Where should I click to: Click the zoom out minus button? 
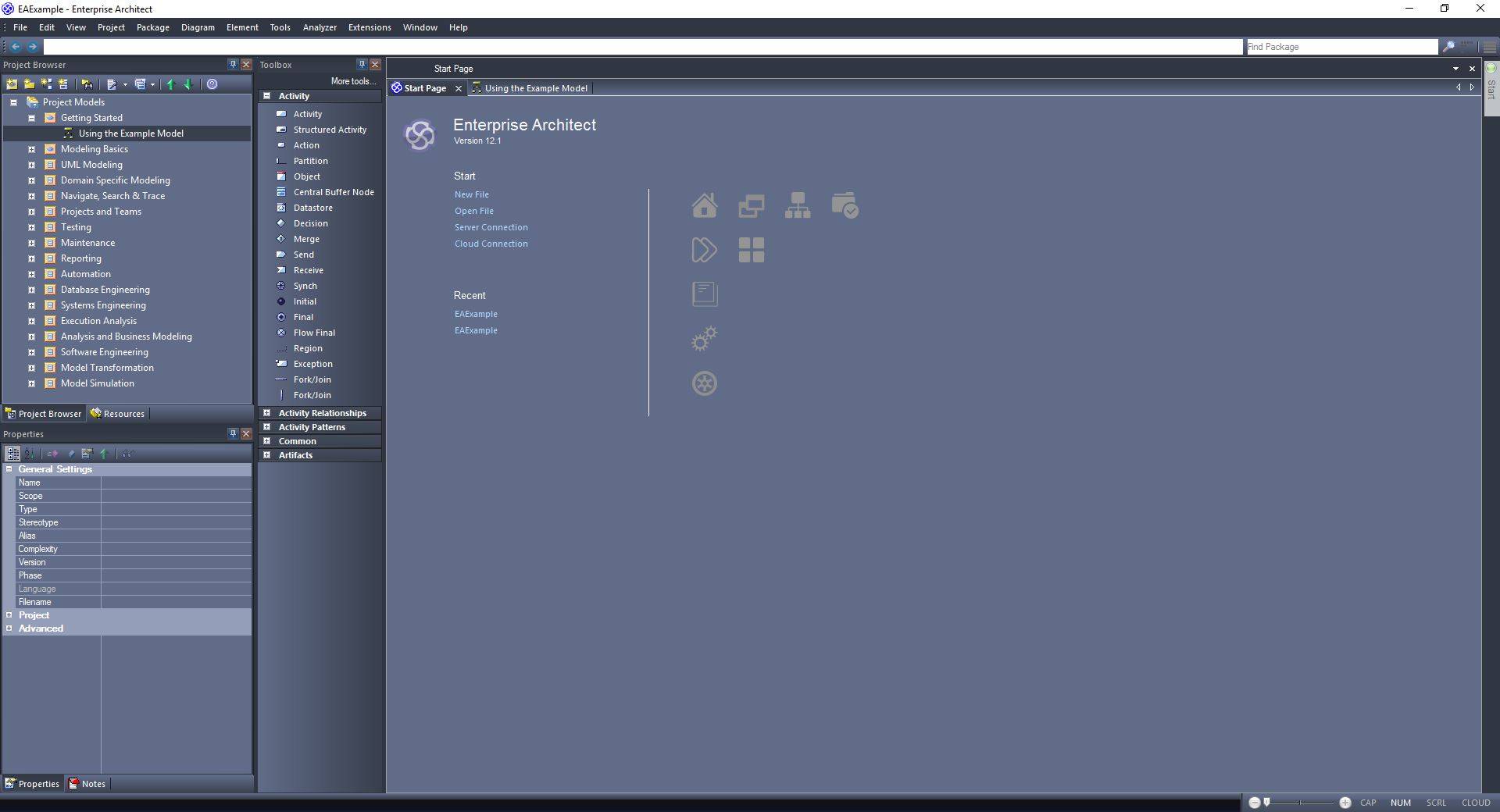click(1255, 803)
